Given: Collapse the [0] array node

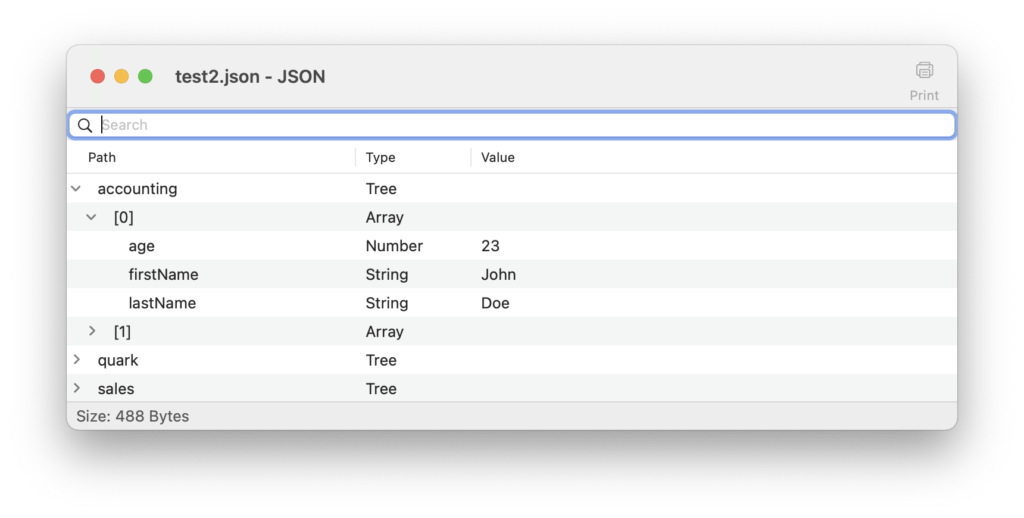Looking at the screenshot, I should 91,218.
